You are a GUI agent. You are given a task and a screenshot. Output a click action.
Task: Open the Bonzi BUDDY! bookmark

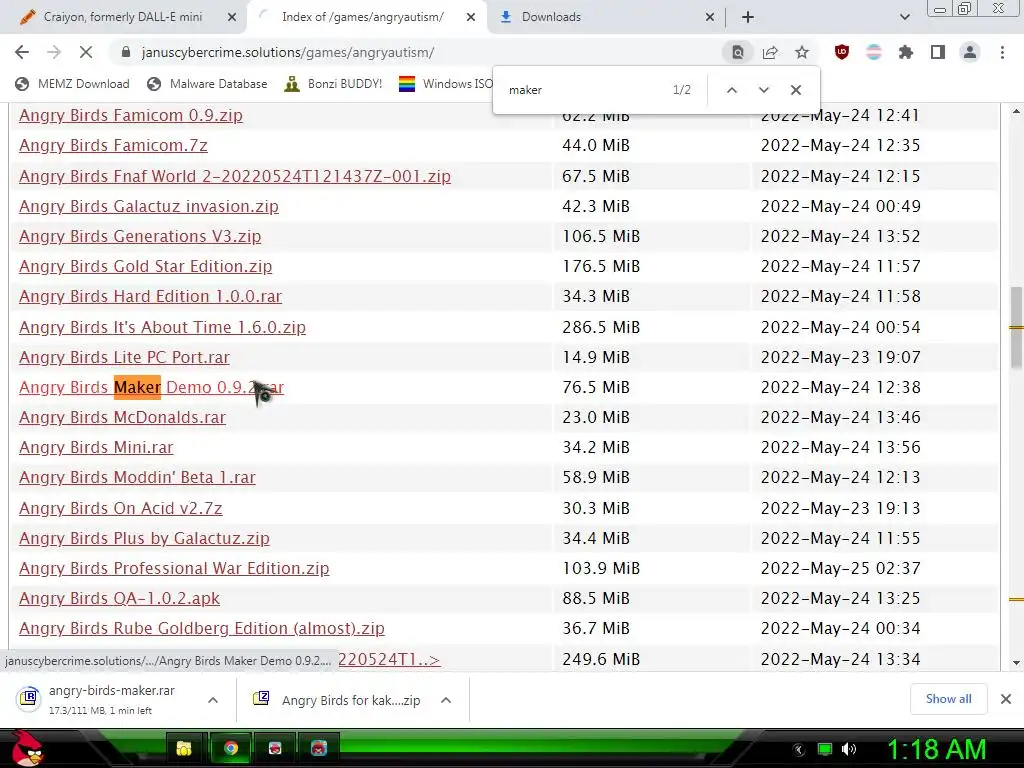pos(333,84)
